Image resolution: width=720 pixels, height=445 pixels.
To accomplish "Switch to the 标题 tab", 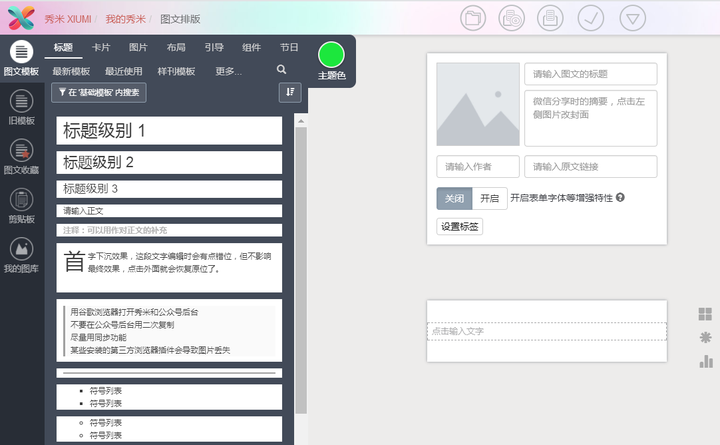I will tap(63, 48).
